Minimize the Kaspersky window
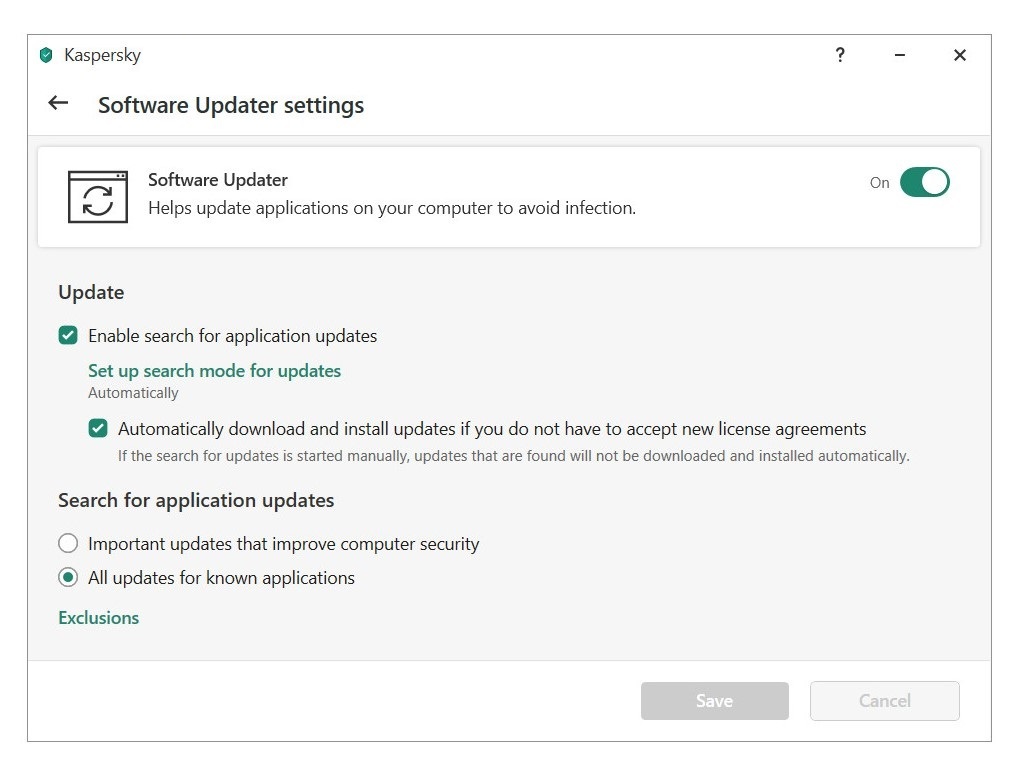Screen dimensions: 1017x765 tap(900, 56)
